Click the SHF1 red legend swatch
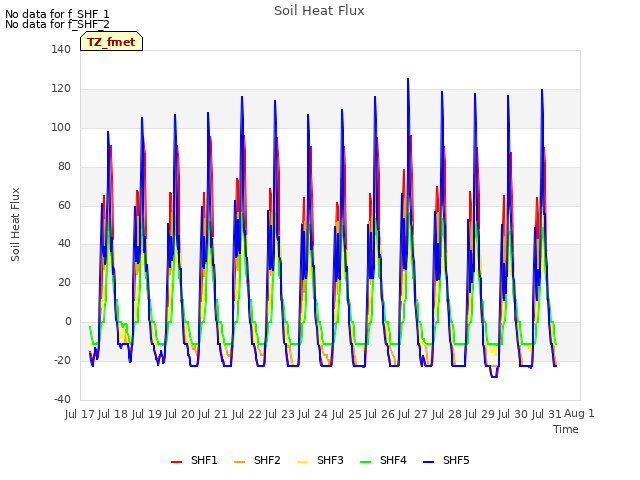Viewport: 640px width, 480px height. 176,461
